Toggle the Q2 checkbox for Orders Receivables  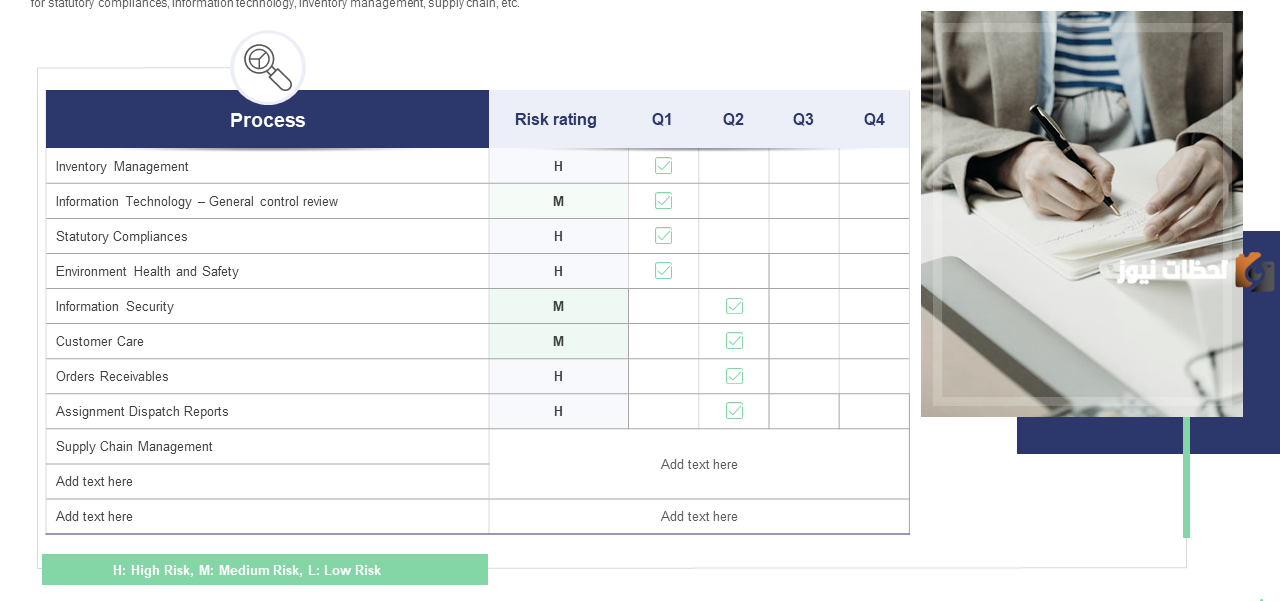pos(734,376)
